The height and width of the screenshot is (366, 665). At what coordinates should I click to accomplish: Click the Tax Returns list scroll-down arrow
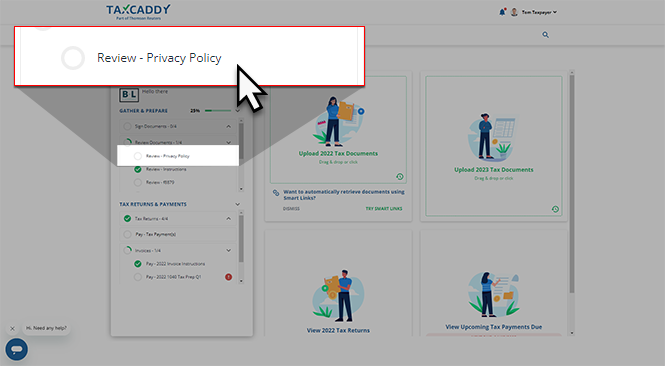pos(241,281)
